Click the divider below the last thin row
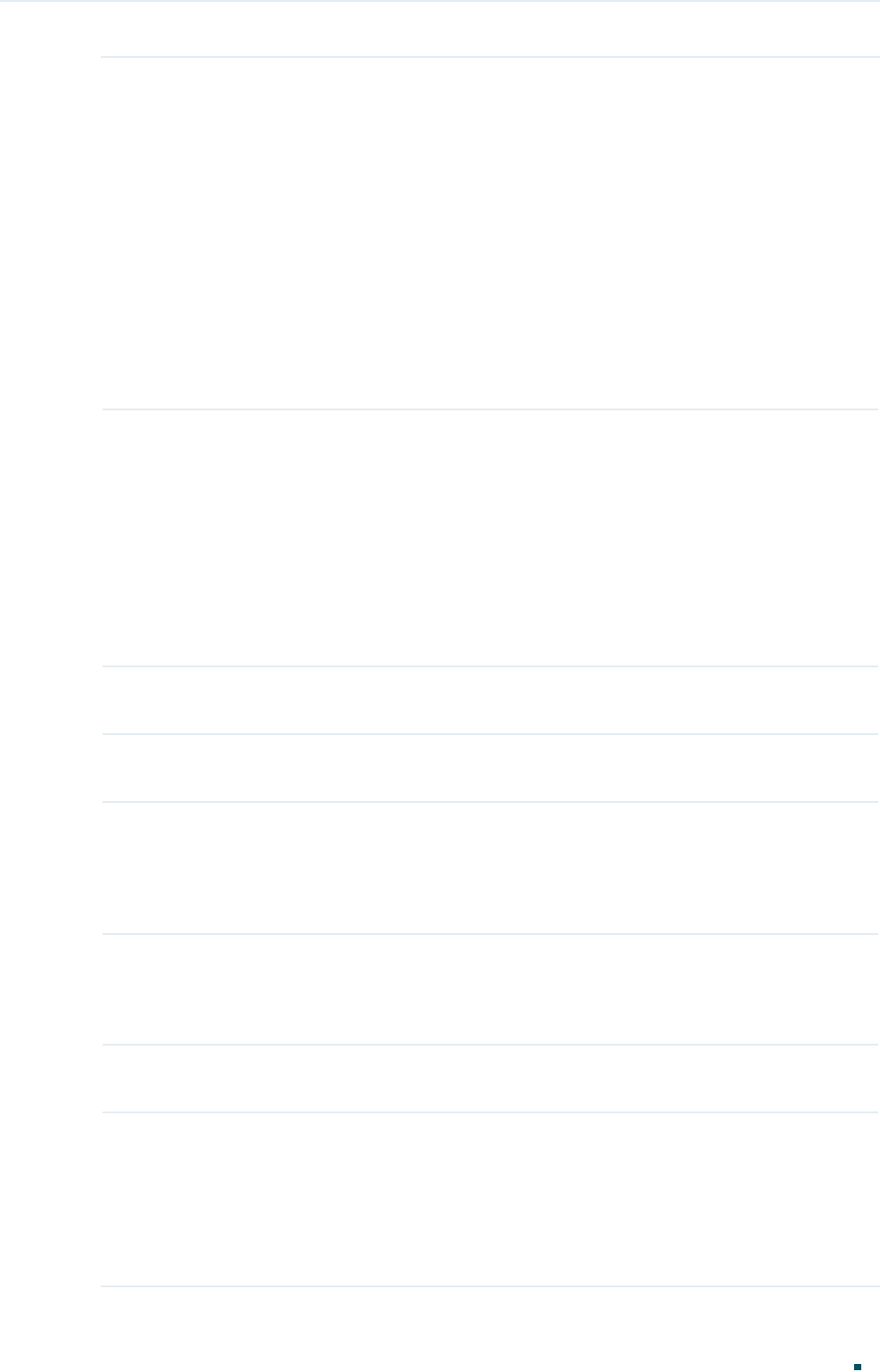The height and width of the screenshot is (1372, 880). 490,1112
